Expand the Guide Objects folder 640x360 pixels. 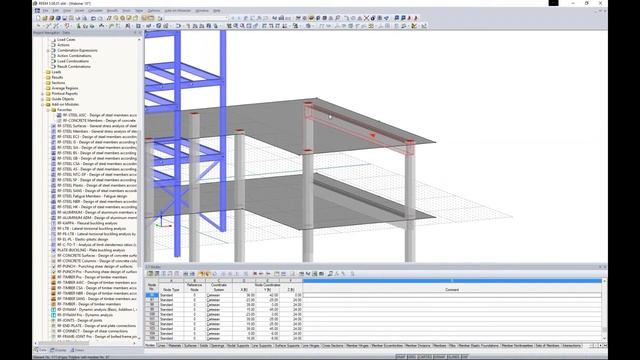pos(42,99)
